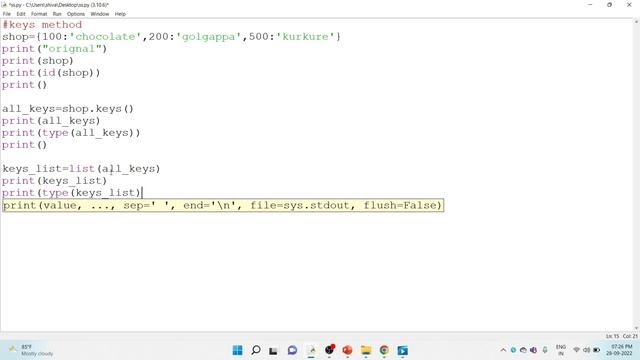Click the string 'chocolate' in the shop dictionary

tap(105, 37)
